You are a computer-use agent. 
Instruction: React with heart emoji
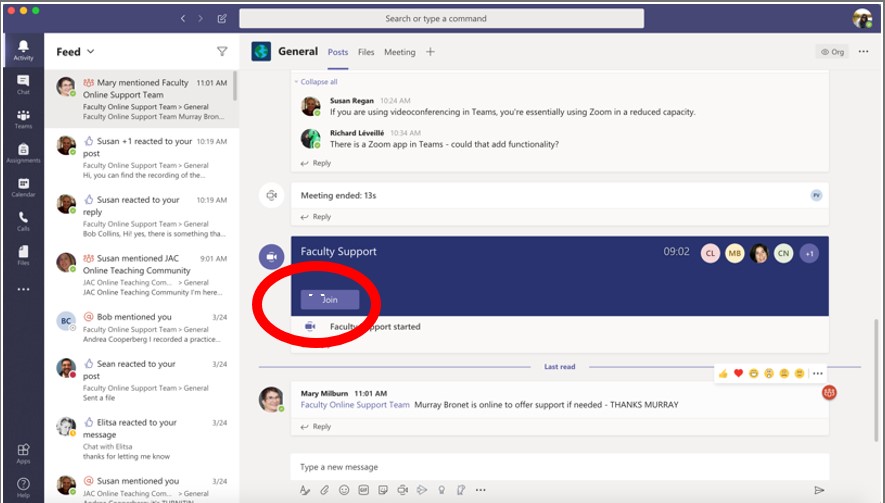pos(738,373)
